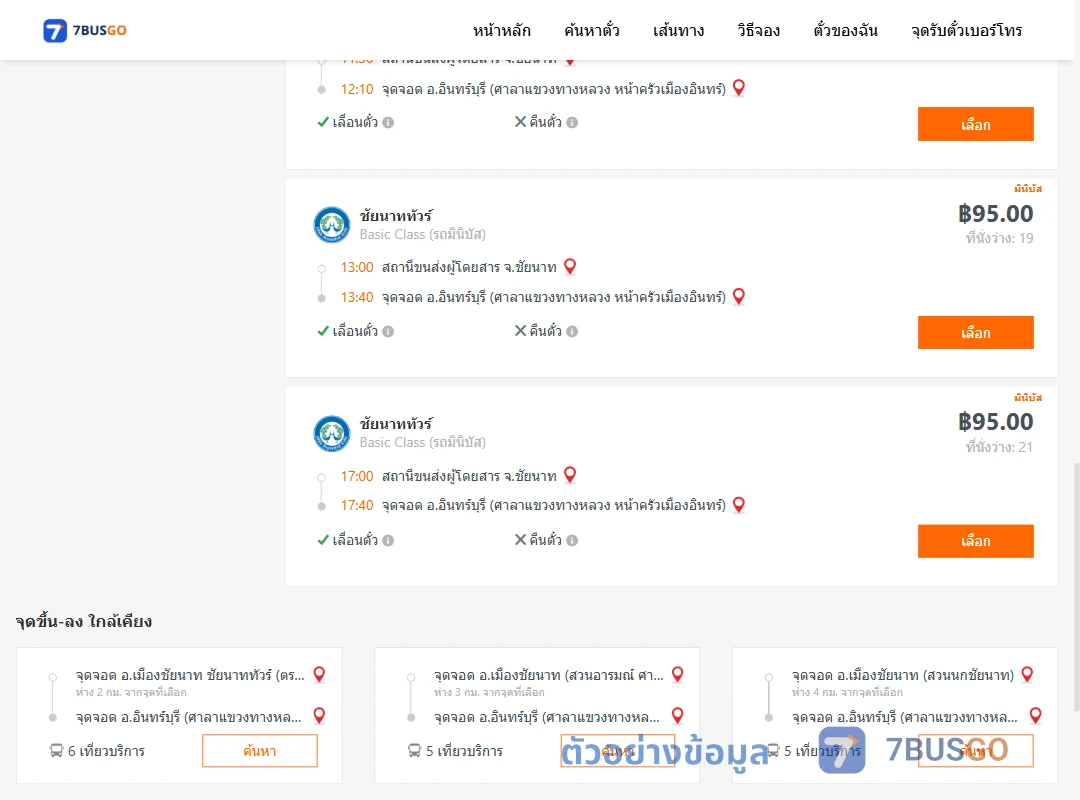Screen dimensions: 1080x800
Task: Click info icon beside คืนตั๋ว in 12:10 trip
Action: (x=572, y=123)
